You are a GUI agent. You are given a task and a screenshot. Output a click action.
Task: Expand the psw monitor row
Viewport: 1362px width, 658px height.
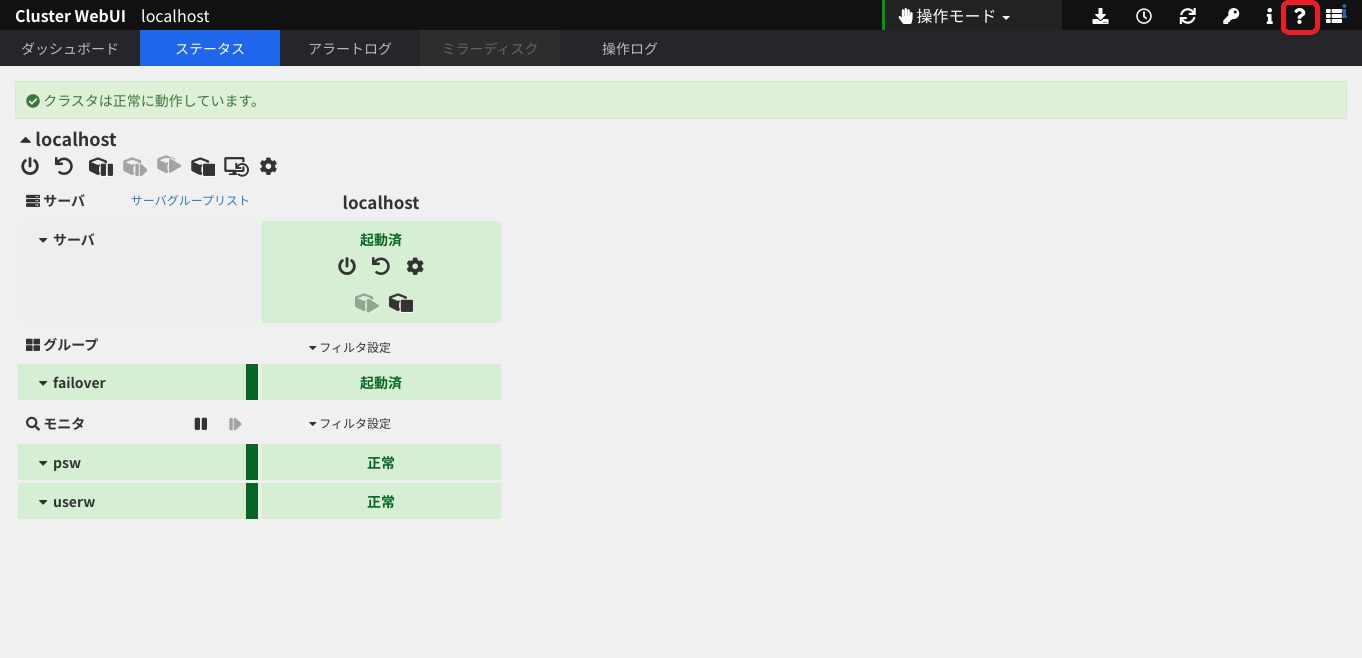(44, 463)
